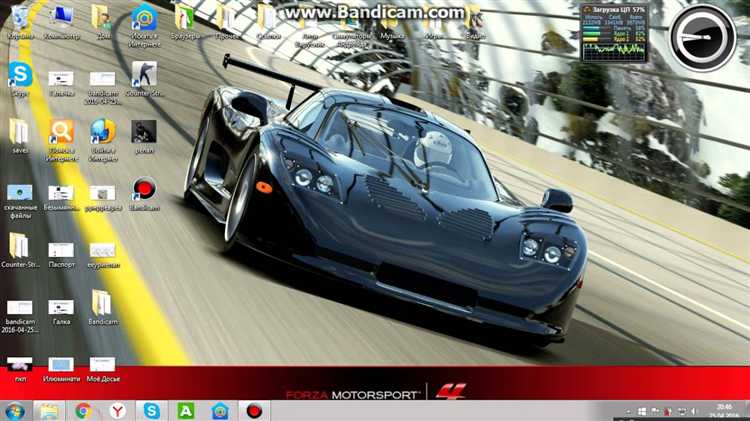Screen dimensions: 750x421
Task: Open the Видео folder on the desktop
Action: click(x=474, y=23)
